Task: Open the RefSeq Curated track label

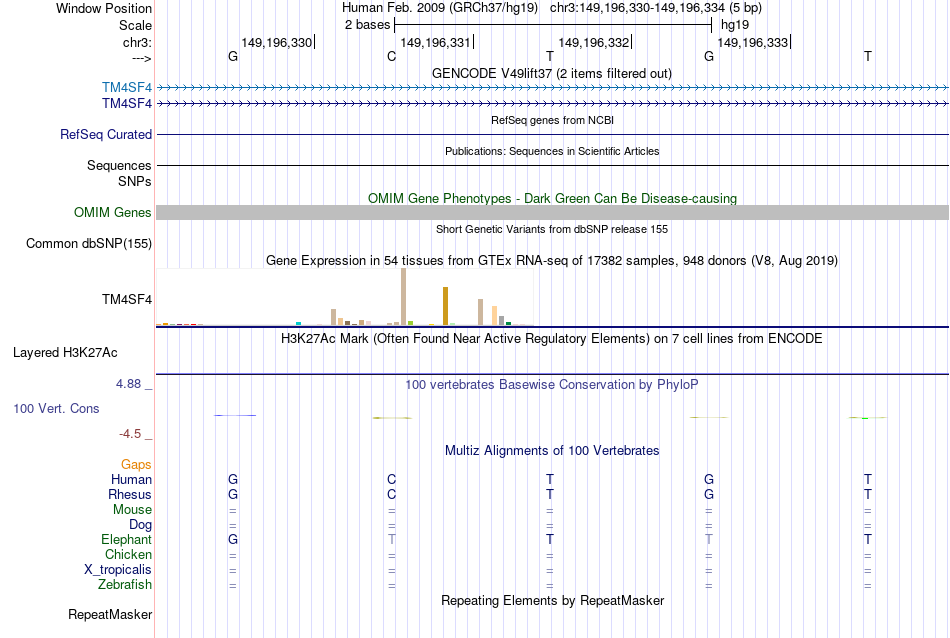Action: (105, 135)
